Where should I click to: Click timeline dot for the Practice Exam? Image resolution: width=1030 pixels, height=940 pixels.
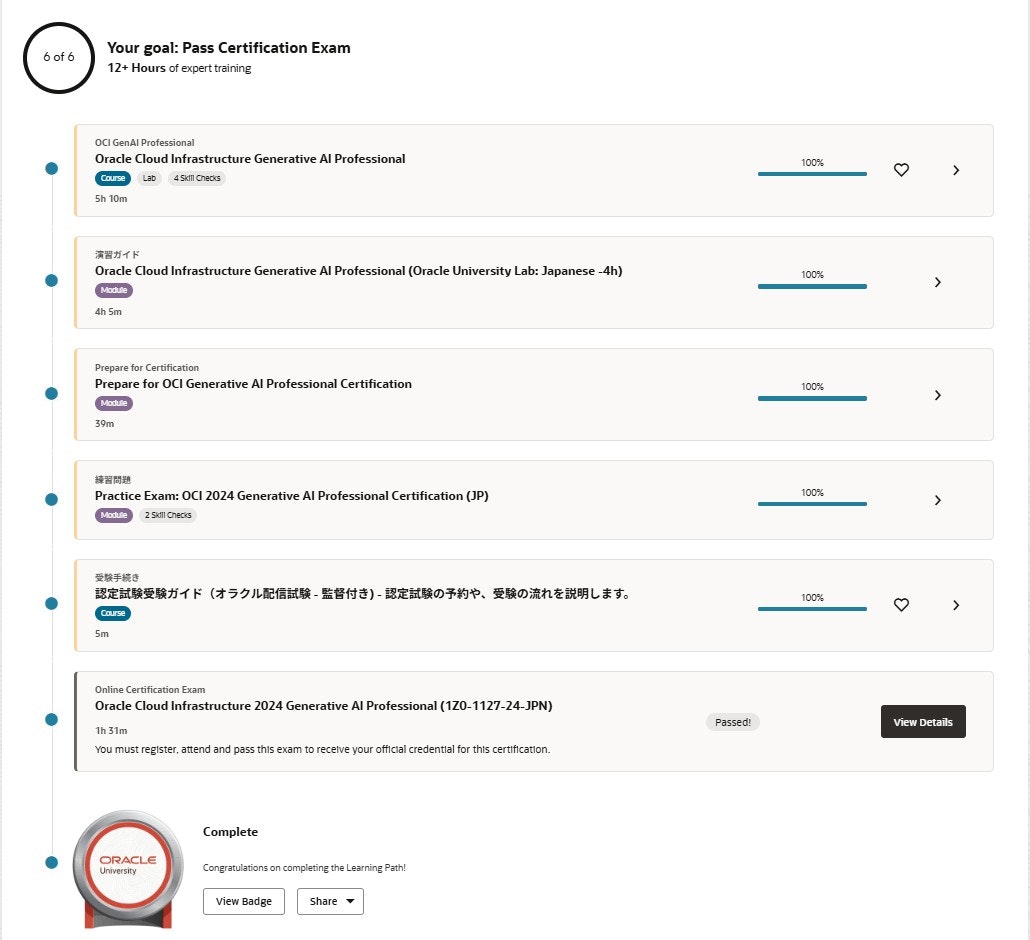click(51, 499)
